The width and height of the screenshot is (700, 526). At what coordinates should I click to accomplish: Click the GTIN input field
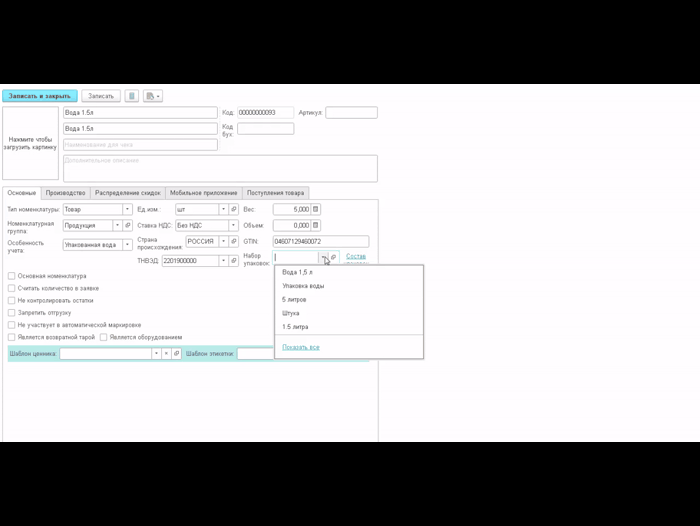point(320,241)
